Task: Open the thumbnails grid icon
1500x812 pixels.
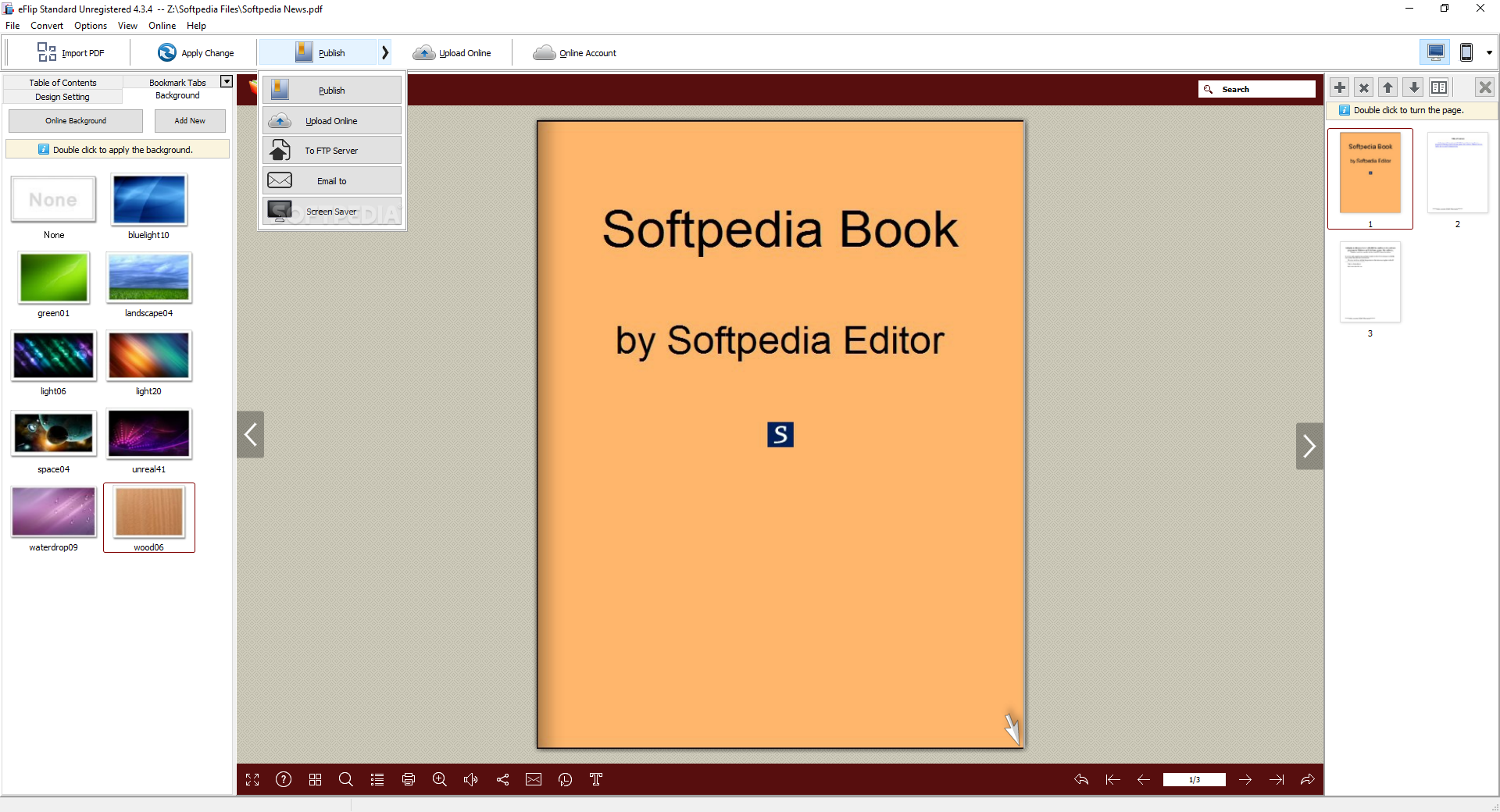Action: click(x=315, y=779)
